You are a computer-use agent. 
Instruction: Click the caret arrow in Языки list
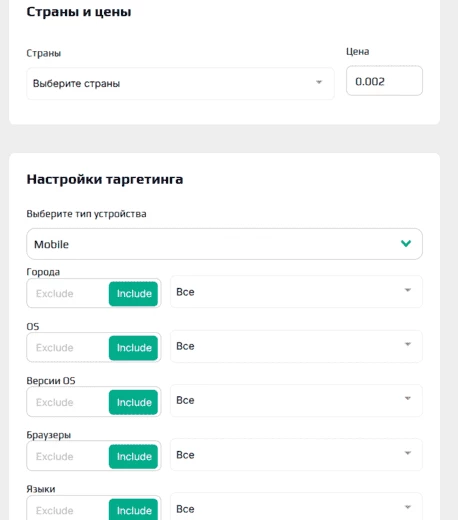click(407, 507)
